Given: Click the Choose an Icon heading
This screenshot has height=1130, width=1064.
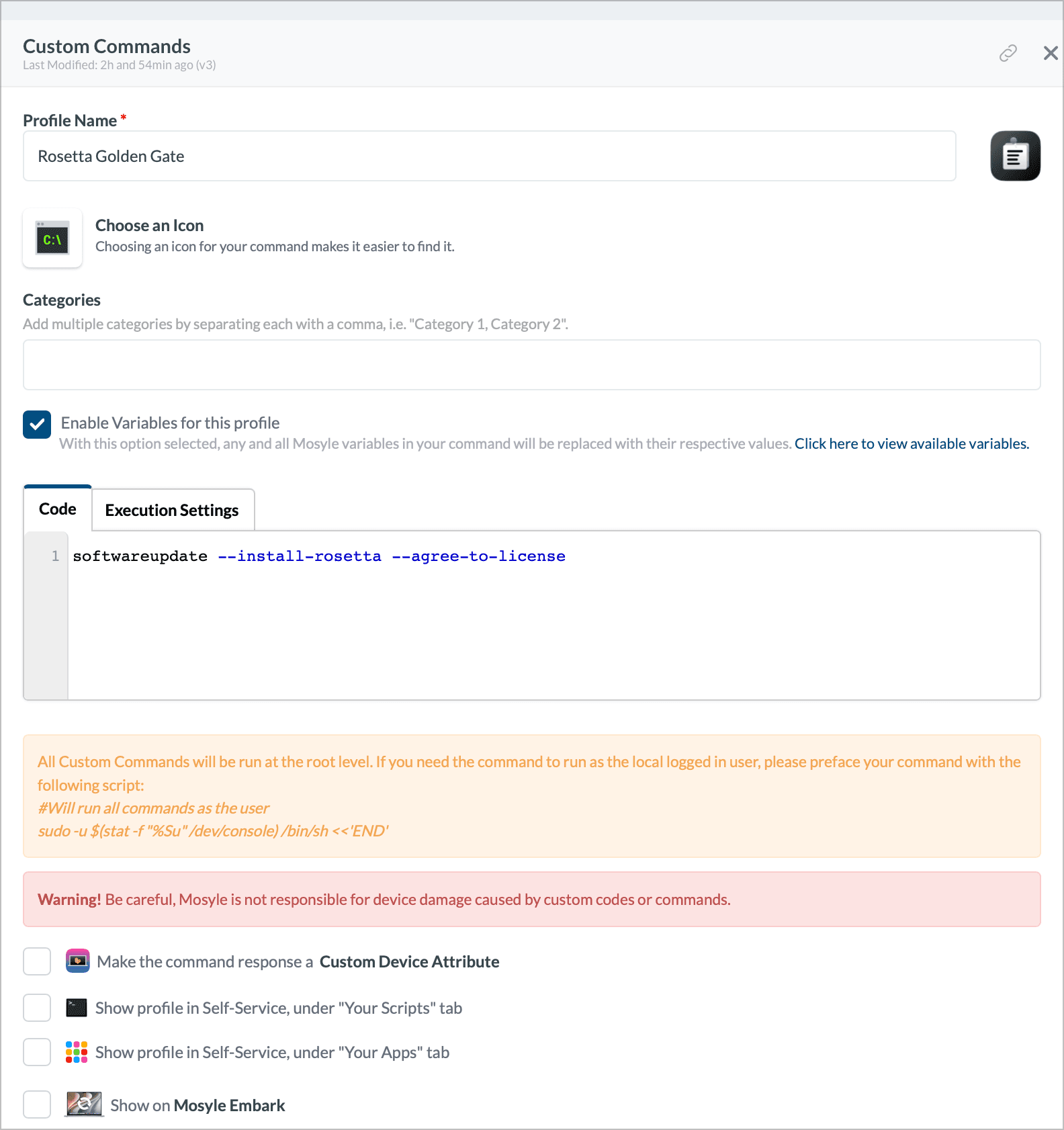Looking at the screenshot, I should point(149,225).
